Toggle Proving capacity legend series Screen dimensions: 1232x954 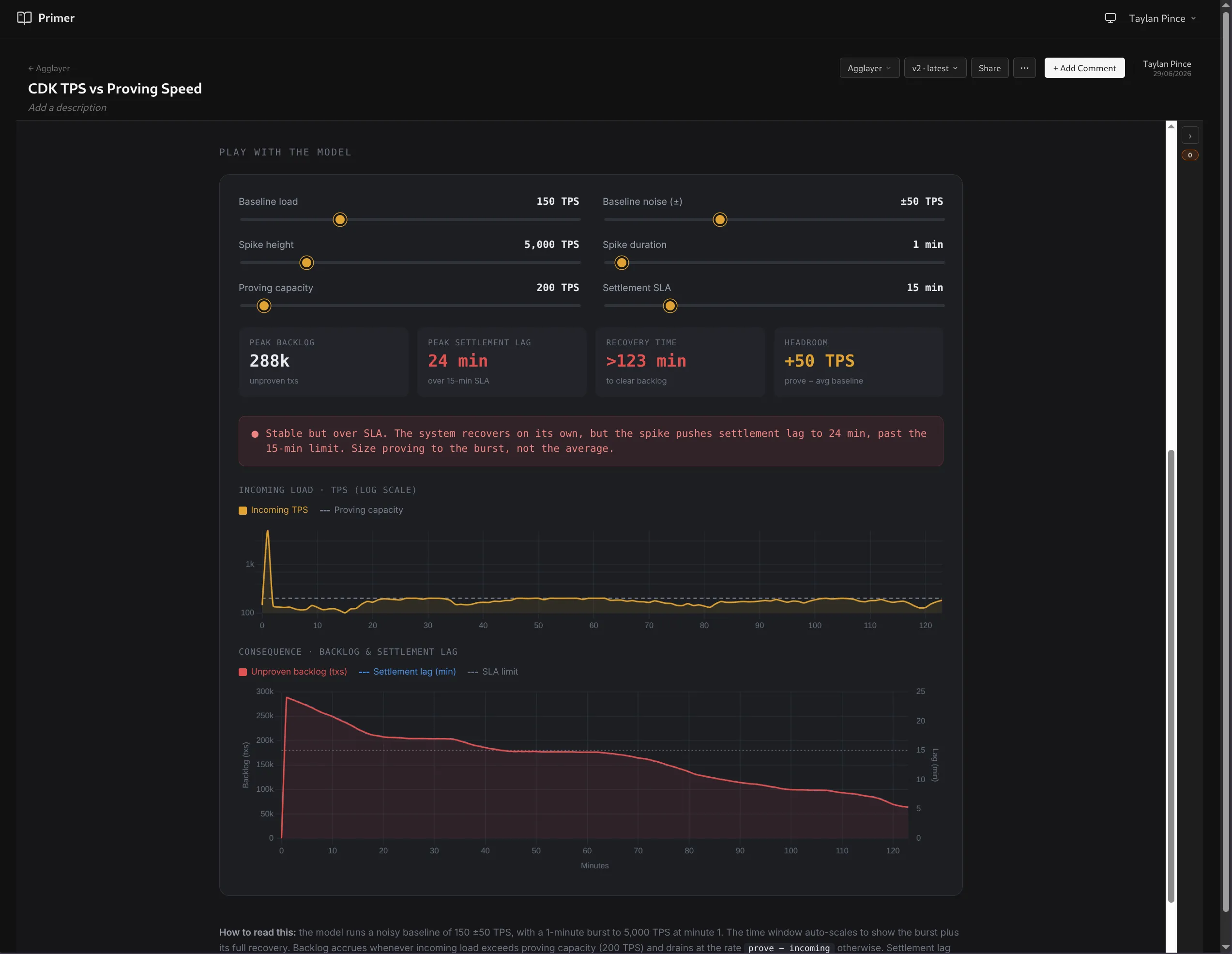click(x=361, y=510)
